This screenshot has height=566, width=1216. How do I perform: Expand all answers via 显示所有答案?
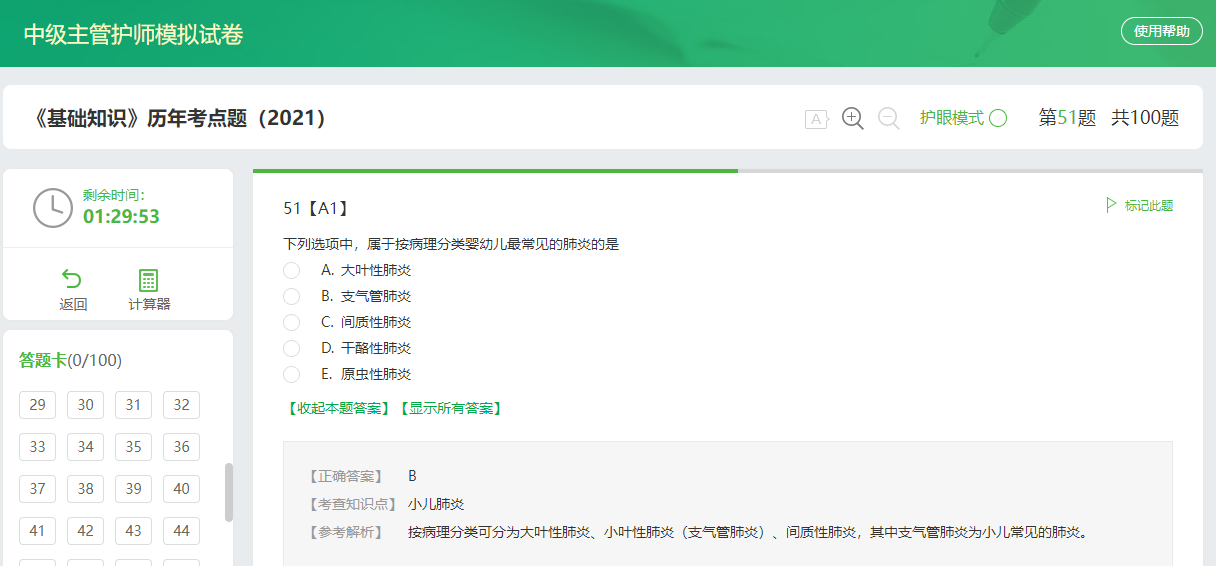[x=450, y=408]
